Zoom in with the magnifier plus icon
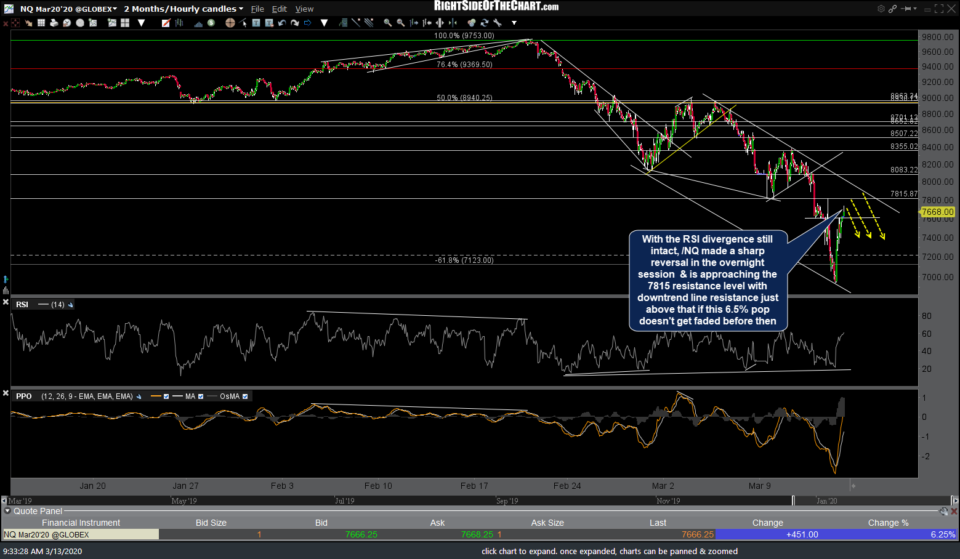Screen dimensions: 960x559 click(x=388, y=23)
